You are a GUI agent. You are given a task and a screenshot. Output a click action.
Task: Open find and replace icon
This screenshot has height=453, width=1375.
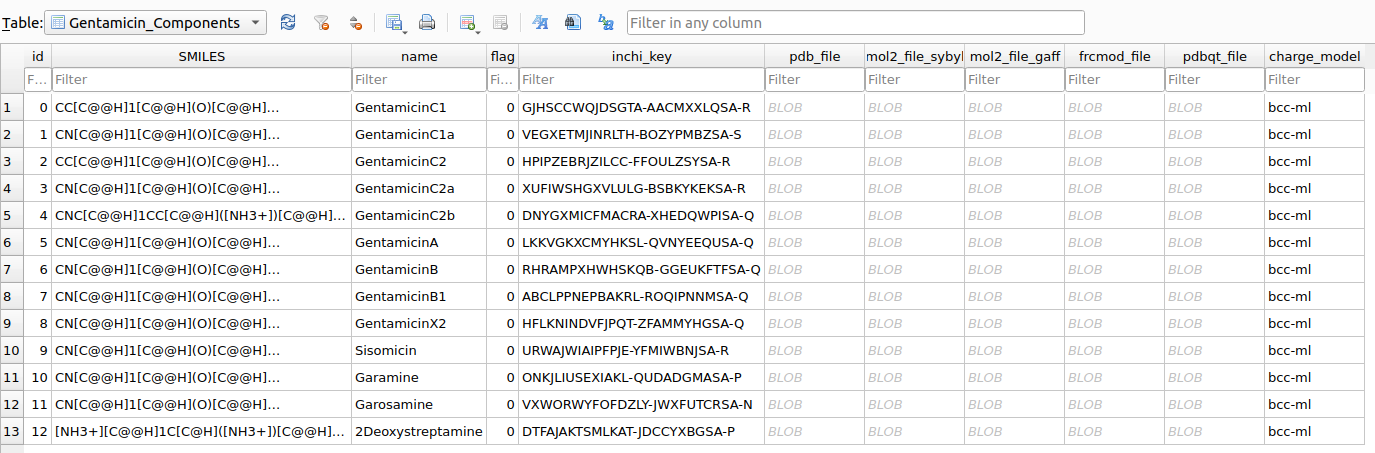(605, 22)
